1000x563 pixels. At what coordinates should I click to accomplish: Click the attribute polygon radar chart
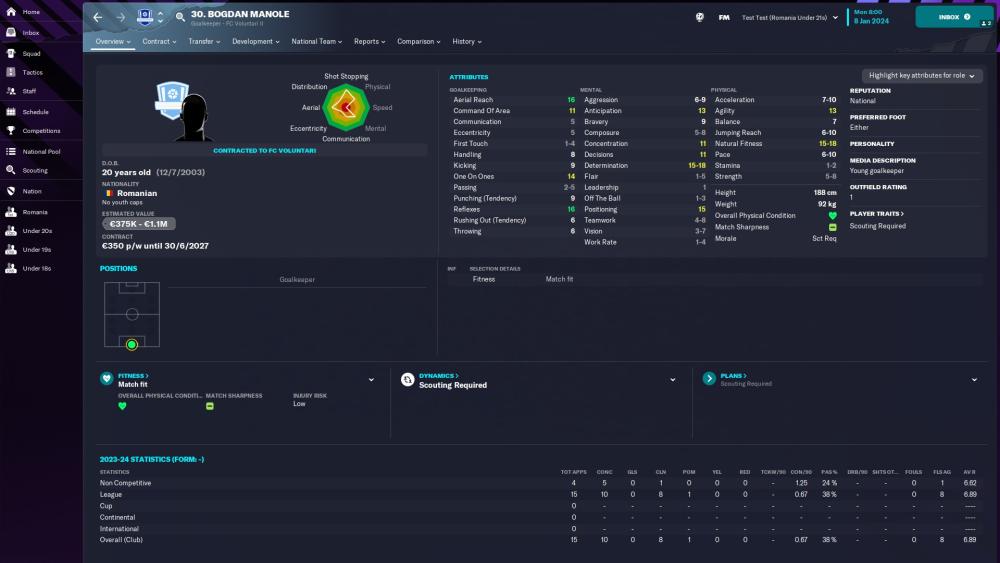(x=345, y=105)
